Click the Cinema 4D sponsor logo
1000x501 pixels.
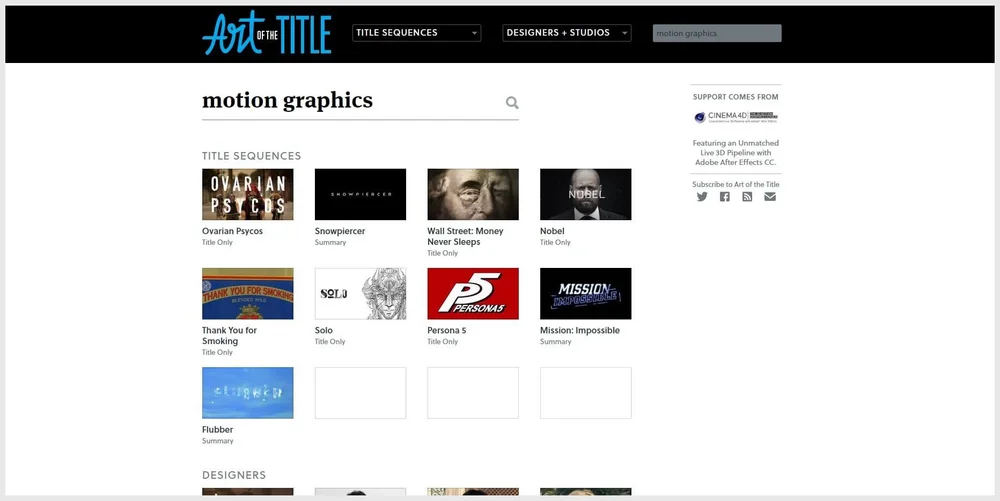point(736,117)
